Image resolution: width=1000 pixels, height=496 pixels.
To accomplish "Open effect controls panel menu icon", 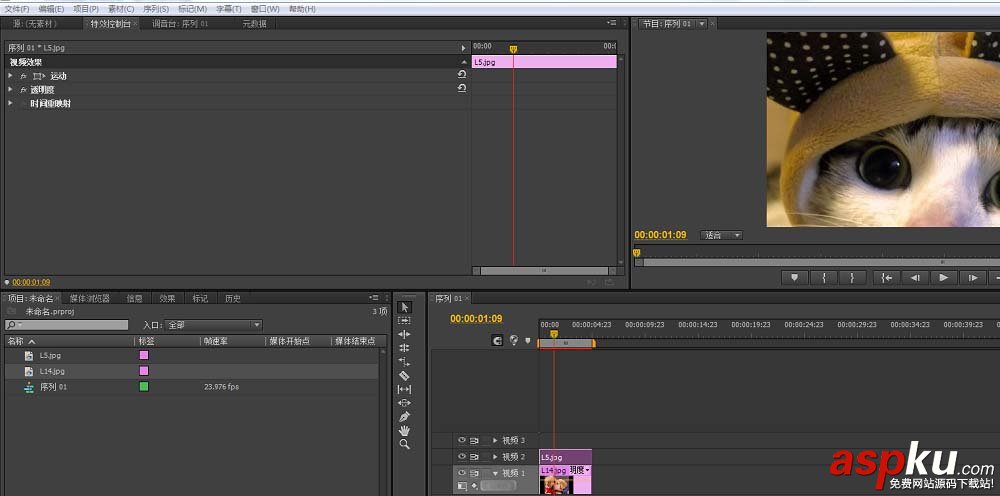I will [612, 23].
